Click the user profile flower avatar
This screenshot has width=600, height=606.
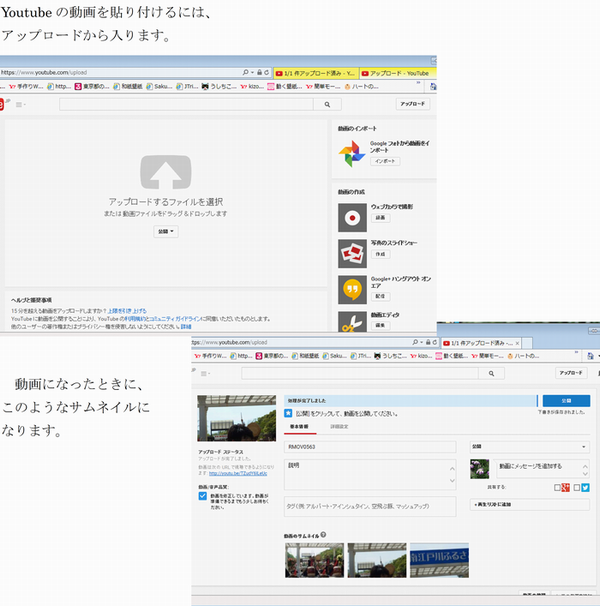(x=479, y=469)
